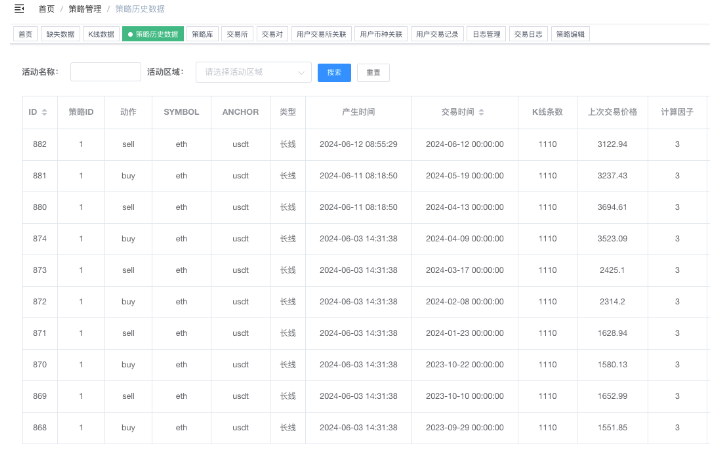Click the SYMBOL column header

point(181,112)
